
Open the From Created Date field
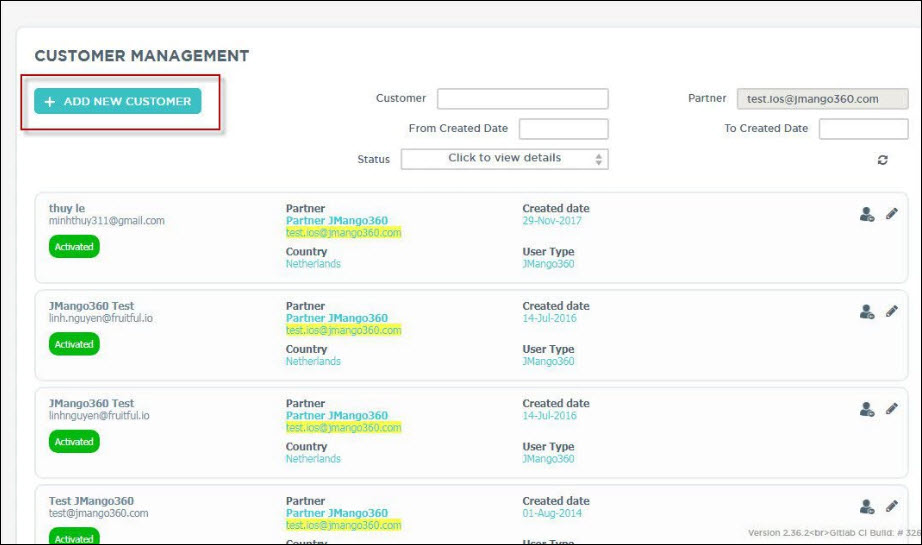point(563,129)
